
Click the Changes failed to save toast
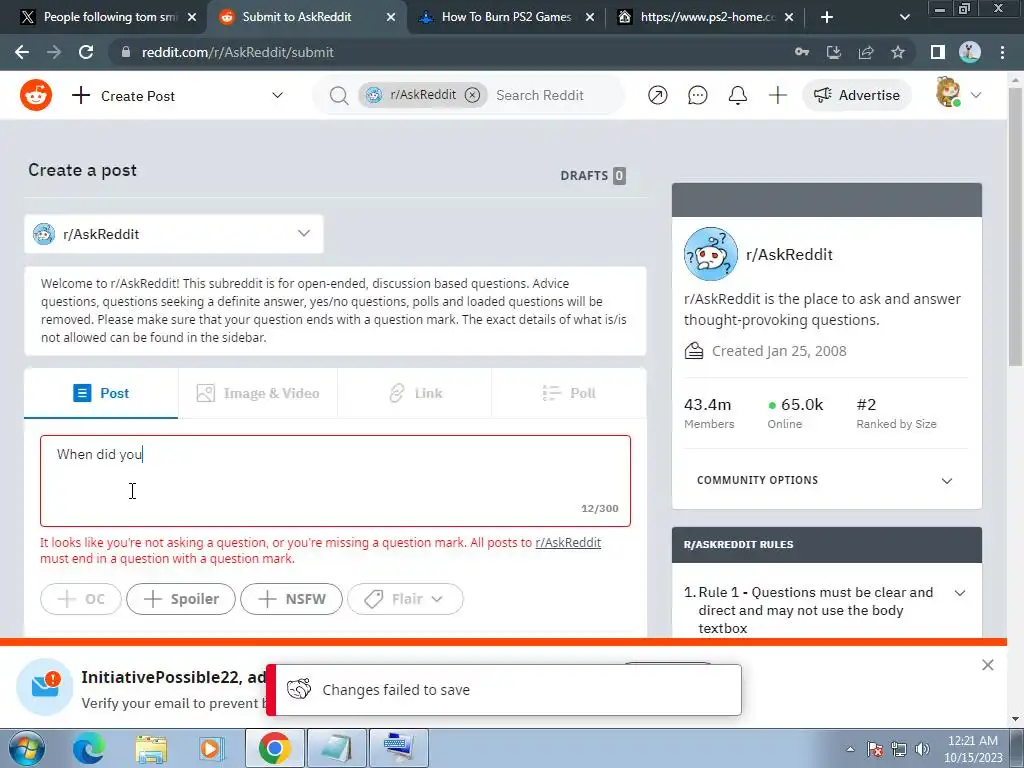[x=504, y=690]
